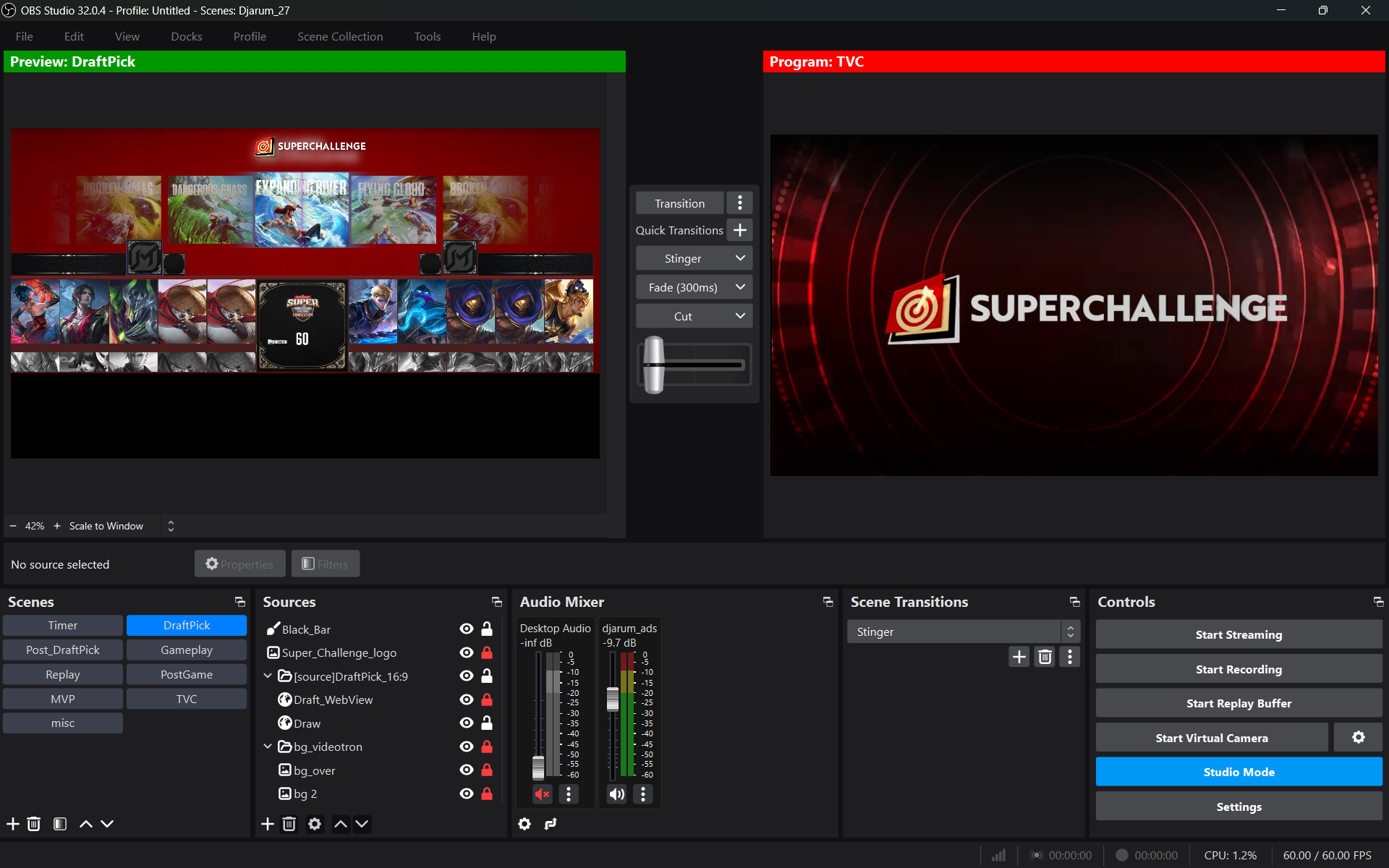Screen dimensions: 1389x868
Task: Remove selected scene with trash icon
Action: coord(34,824)
